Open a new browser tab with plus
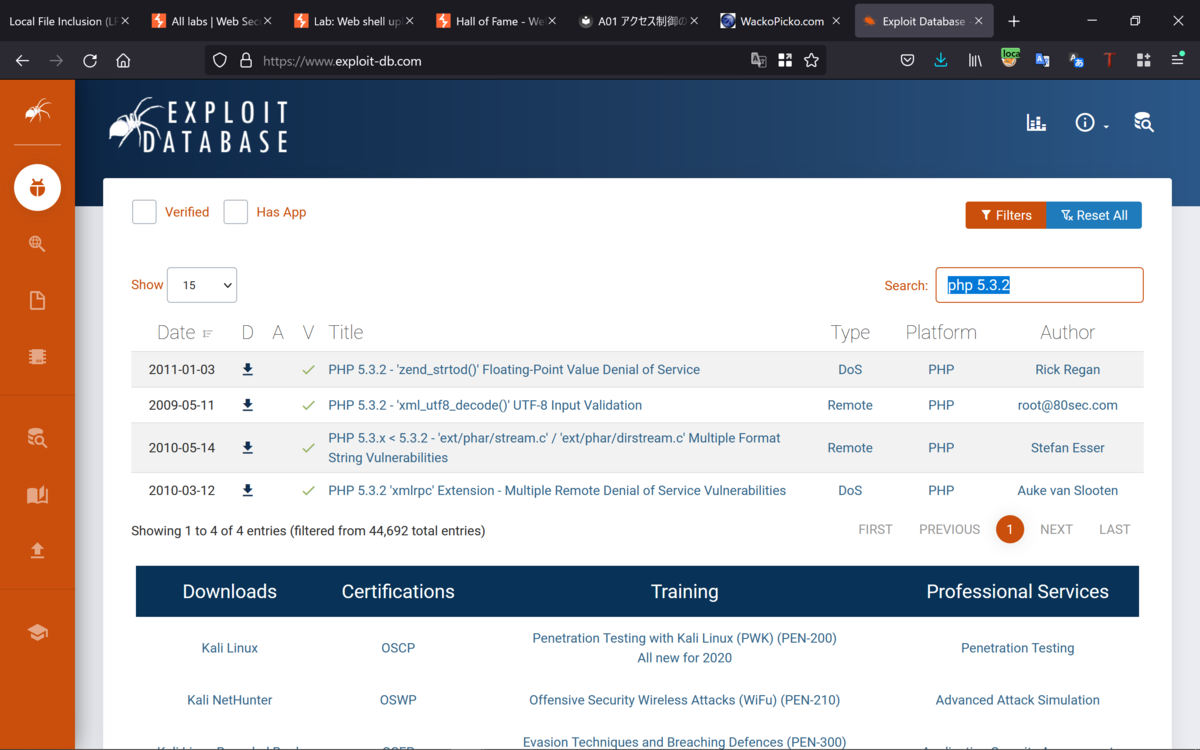This screenshot has width=1200, height=750. (x=1014, y=21)
